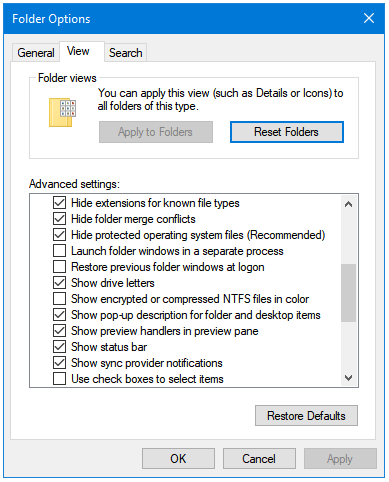Enable Show encrypted or compressed NTFS files in color
This screenshot has height=482, width=389.
coord(59,299)
